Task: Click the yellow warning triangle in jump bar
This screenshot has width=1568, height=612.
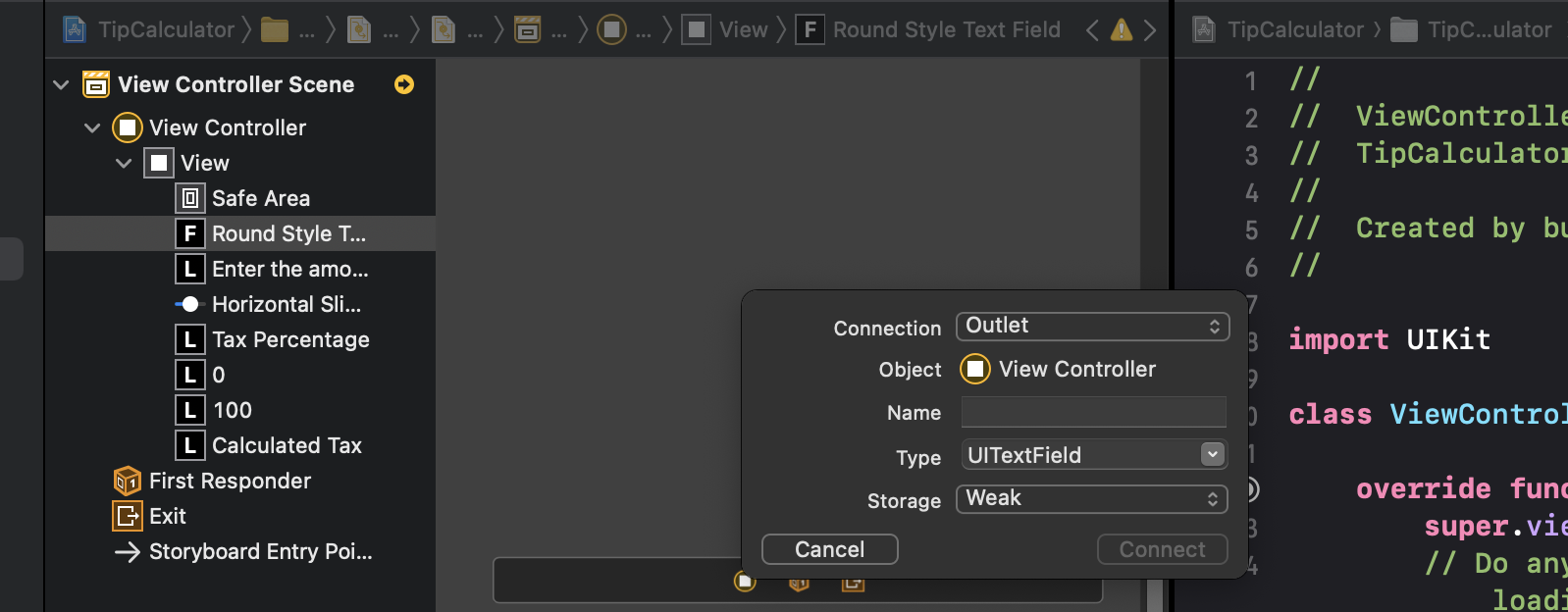Action: [1121, 30]
